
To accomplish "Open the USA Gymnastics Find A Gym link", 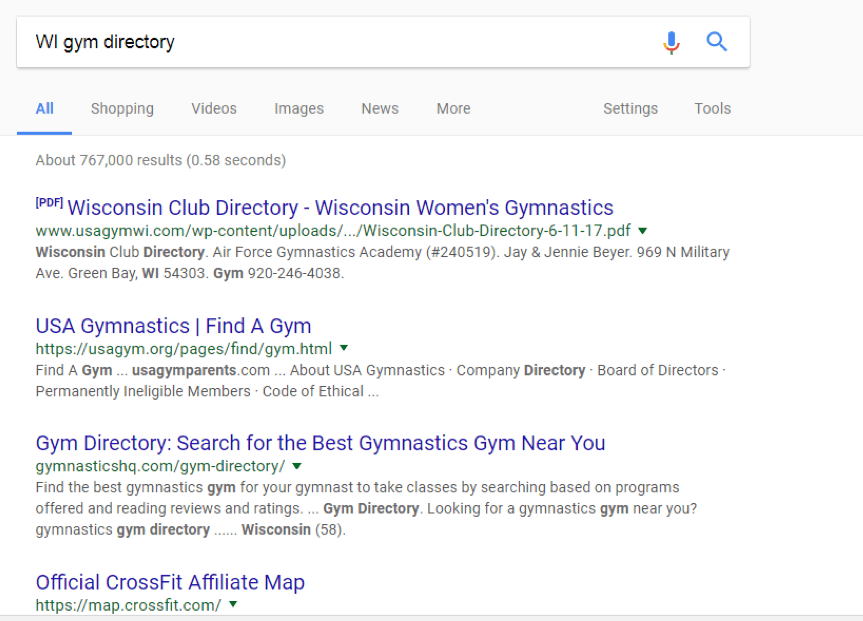I will (x=173, y=326).
